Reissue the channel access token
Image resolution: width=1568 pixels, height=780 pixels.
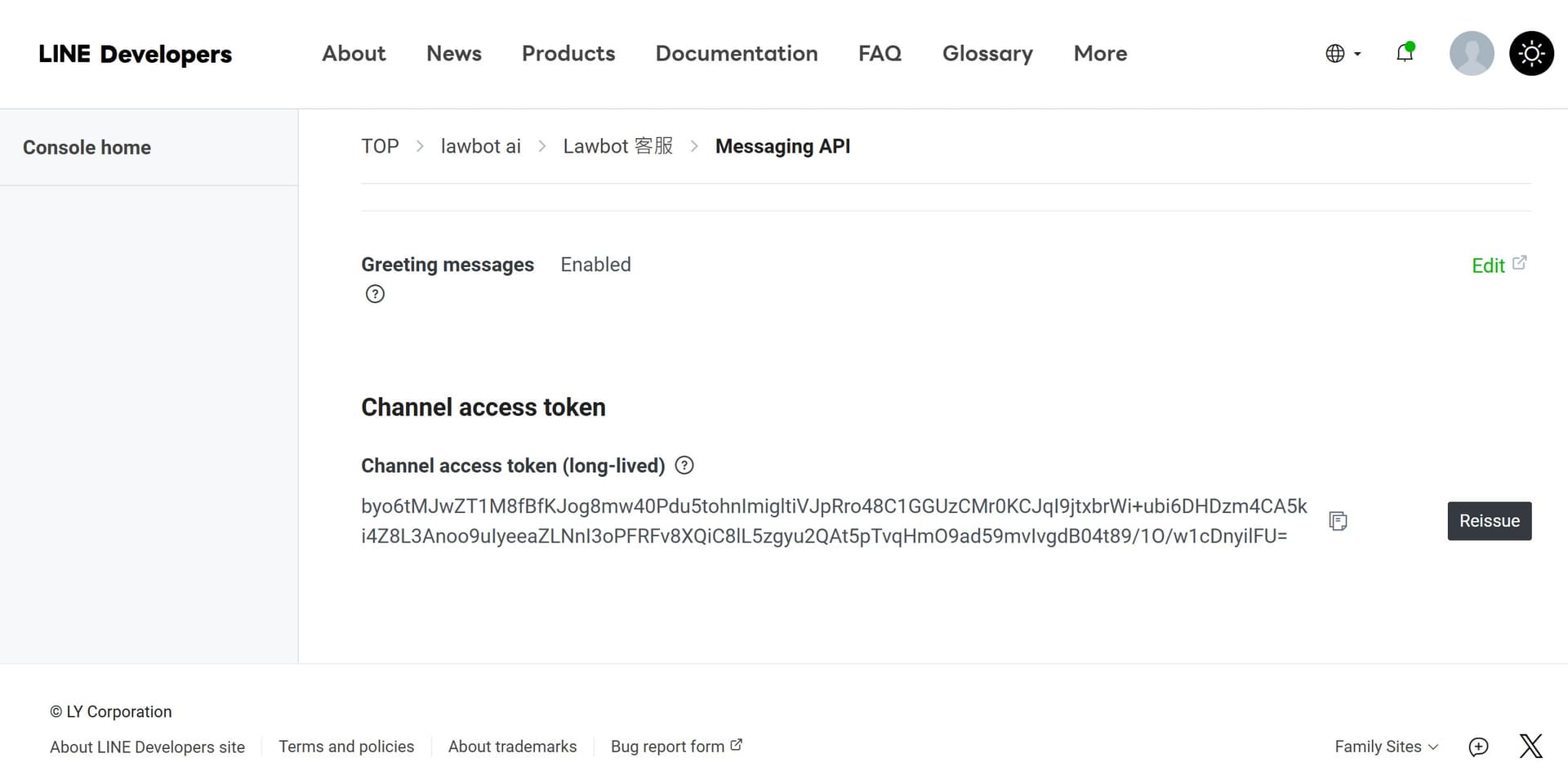click(x=1490, y=521)
